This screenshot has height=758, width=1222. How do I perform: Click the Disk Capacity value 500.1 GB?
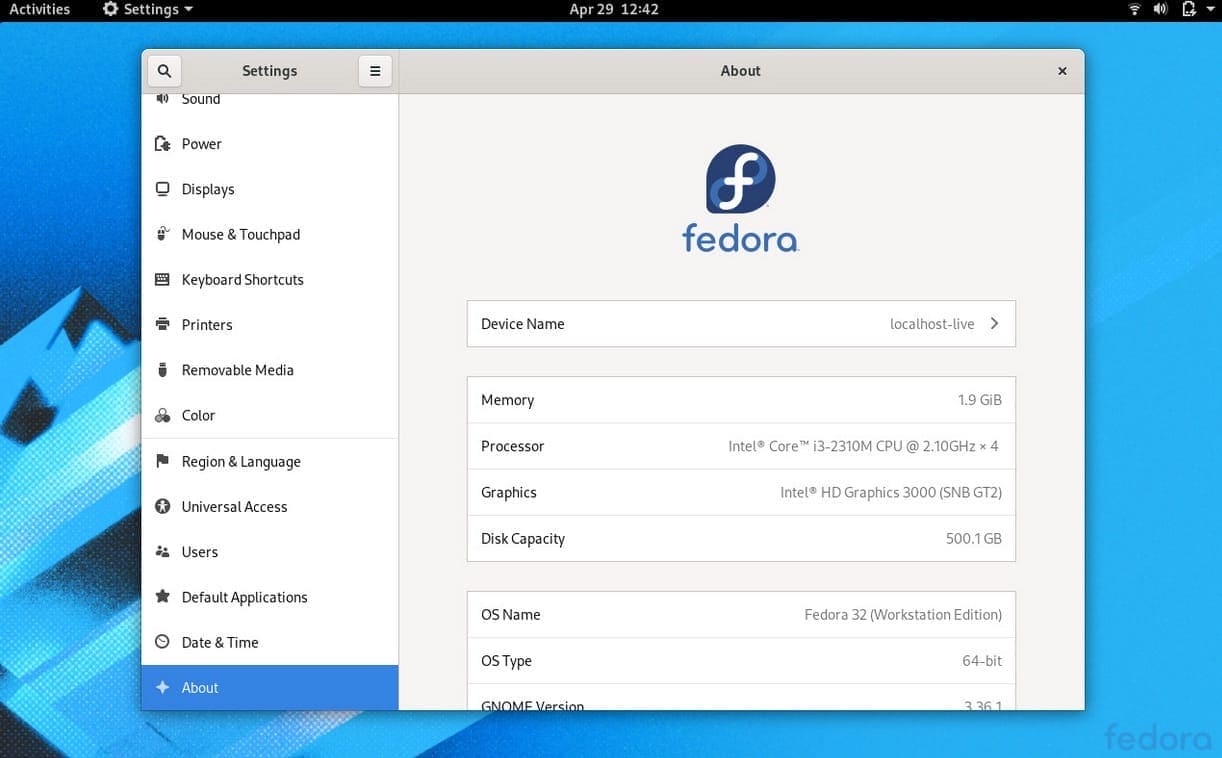974,538
